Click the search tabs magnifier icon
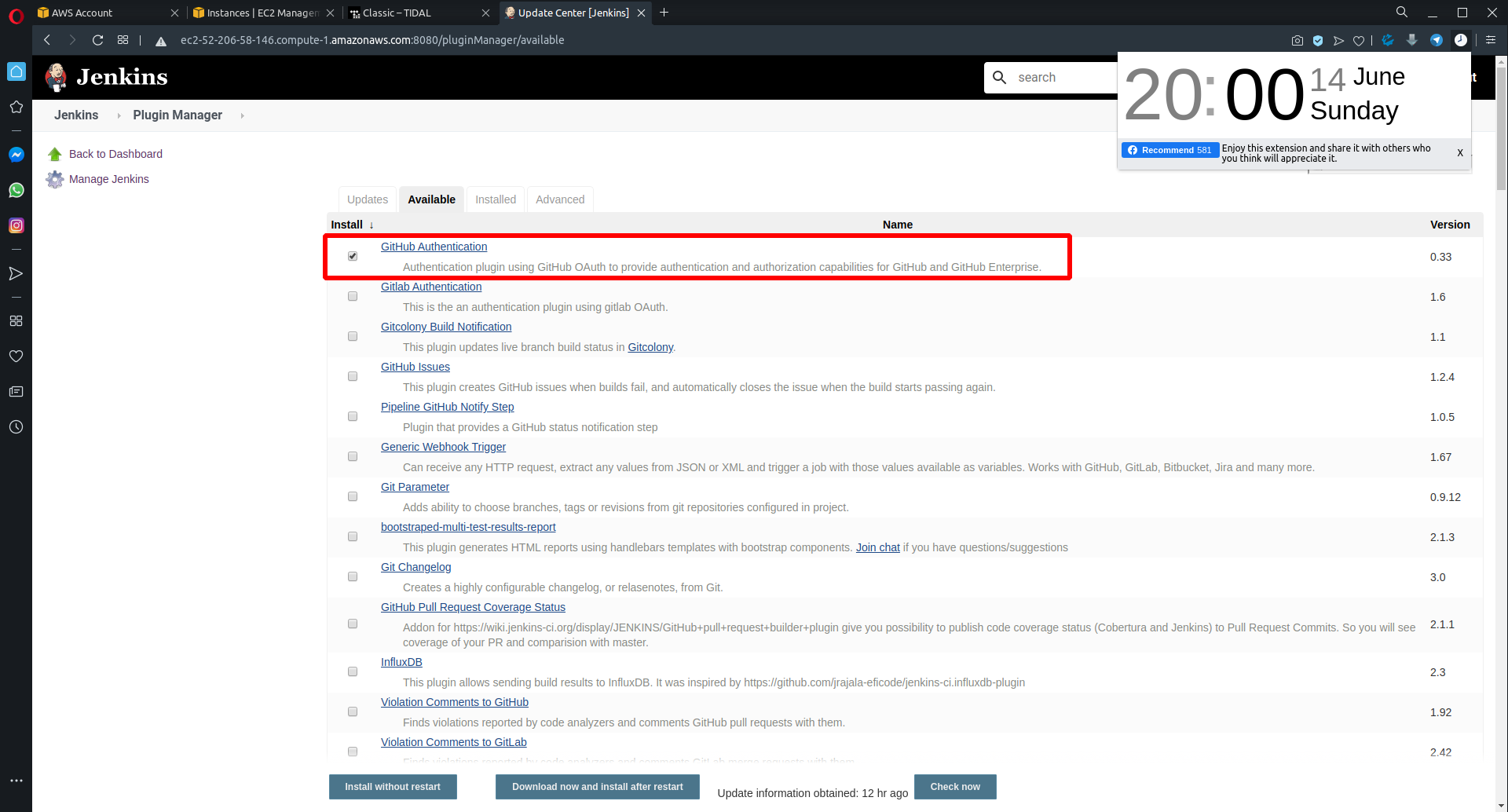Screen dimensions: 1508x812 (x=1402, y=12)
